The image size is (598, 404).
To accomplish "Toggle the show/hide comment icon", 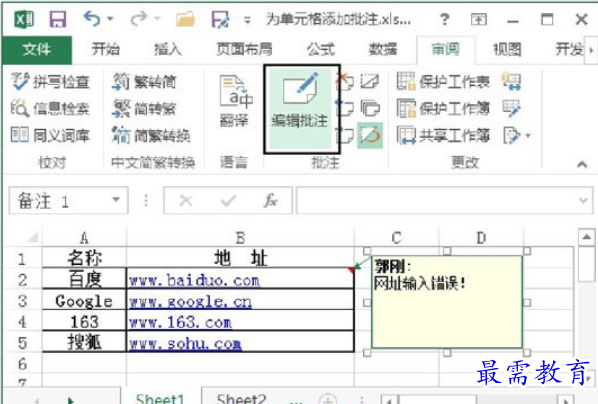I will [370, 81].
